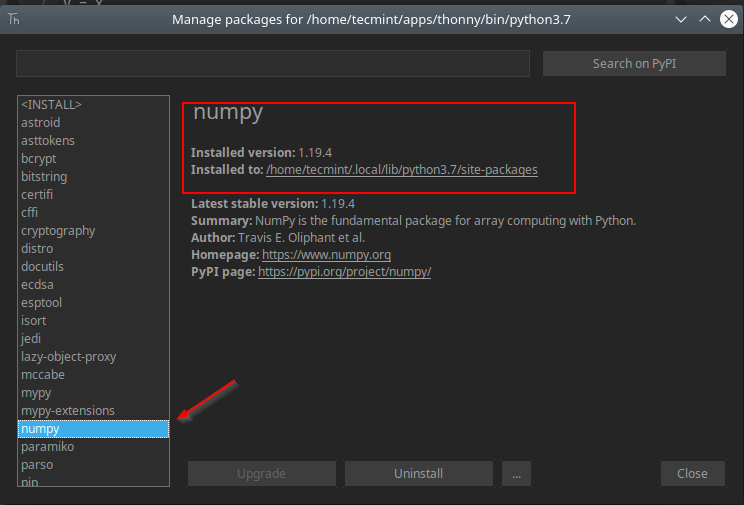This screenshot has height=505, width=744.
Task: Choose the jedi package
Action: click(x=31, y=339)
